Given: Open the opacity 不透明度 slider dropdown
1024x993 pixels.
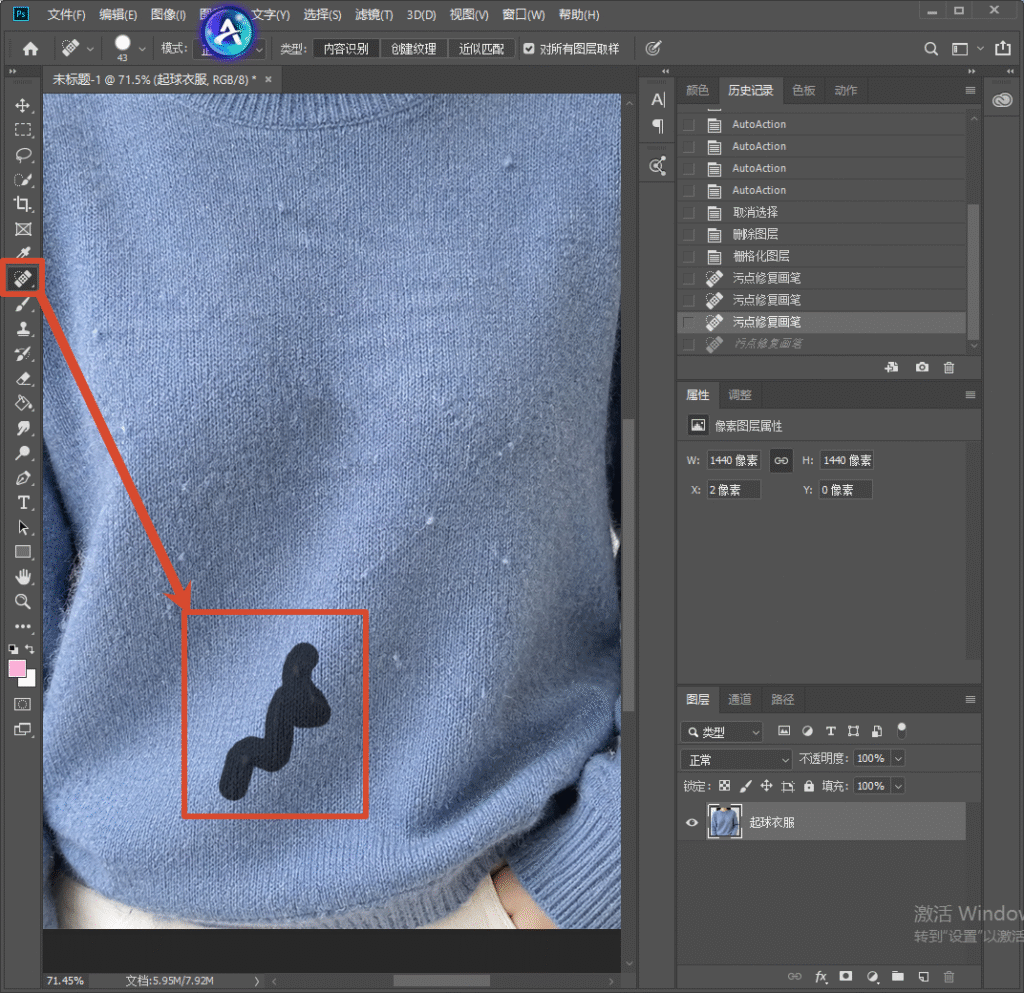Looking at the screenshot, I should (898, 759).
